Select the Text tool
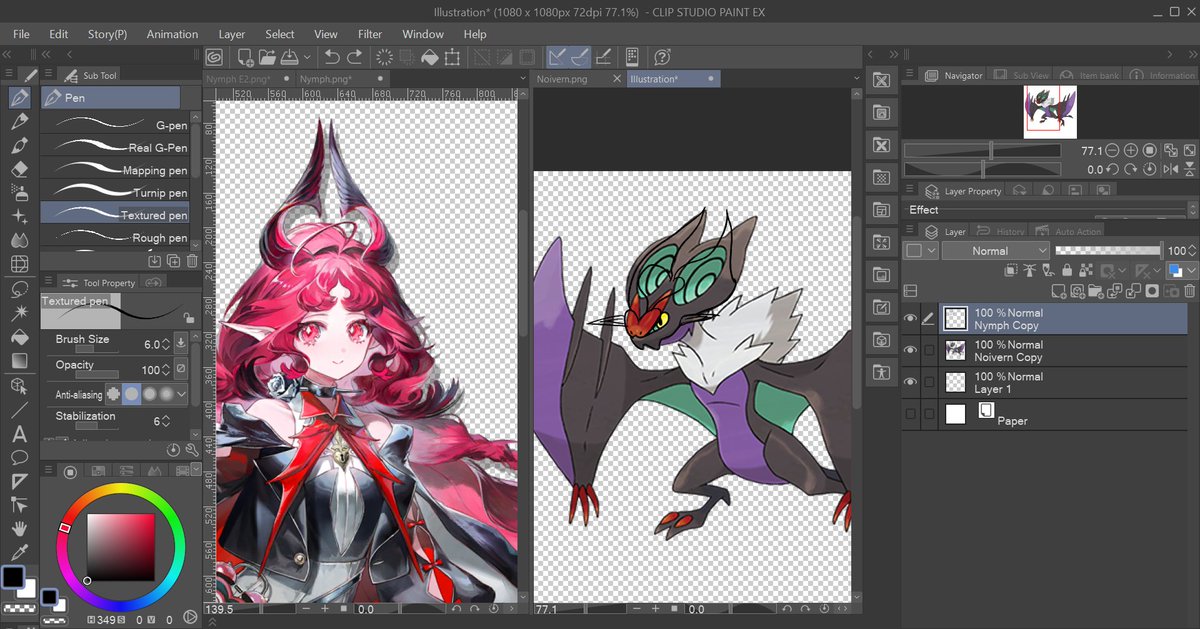The image size is (1200, 629). click(x=19, y=434)
